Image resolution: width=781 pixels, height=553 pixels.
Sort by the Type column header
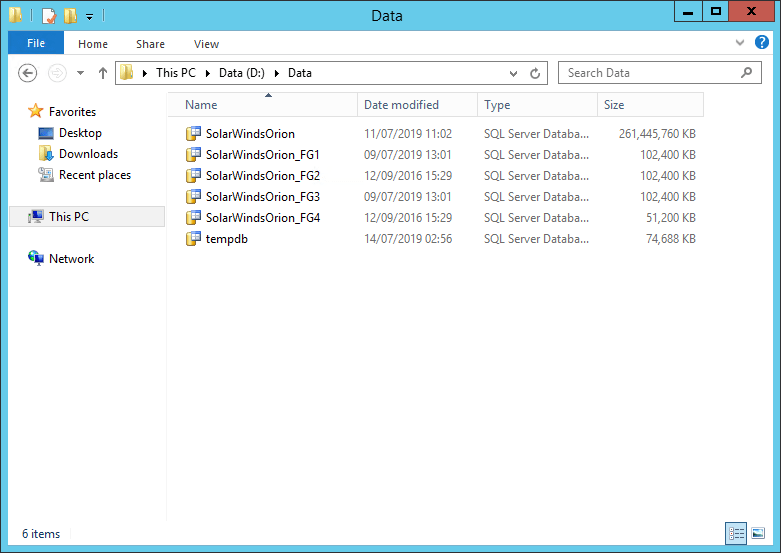pos(537,105)
